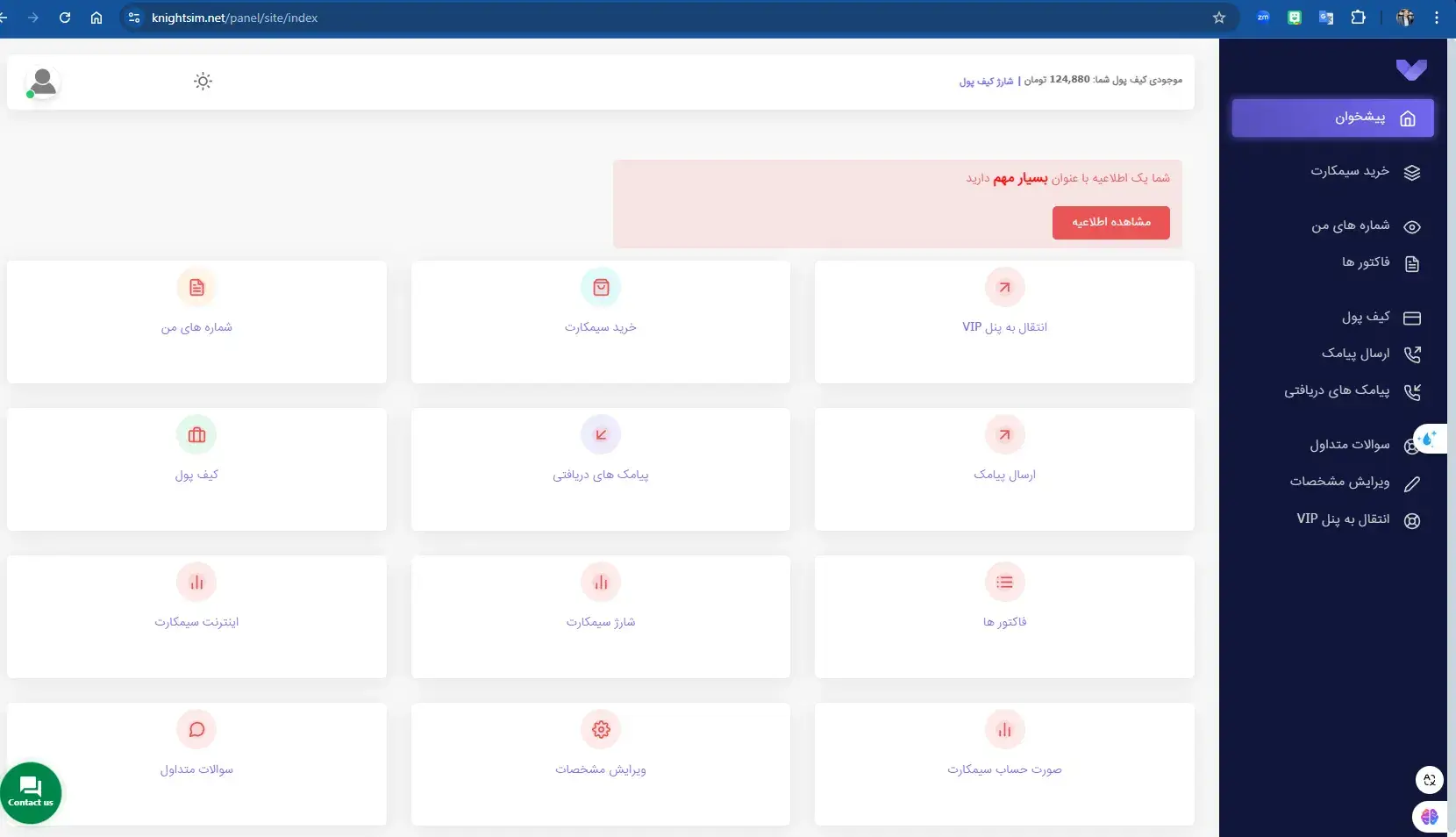
Task: Click the pencil icon beside ویرایش مشخصات
Action: [x=1412, y=483]
